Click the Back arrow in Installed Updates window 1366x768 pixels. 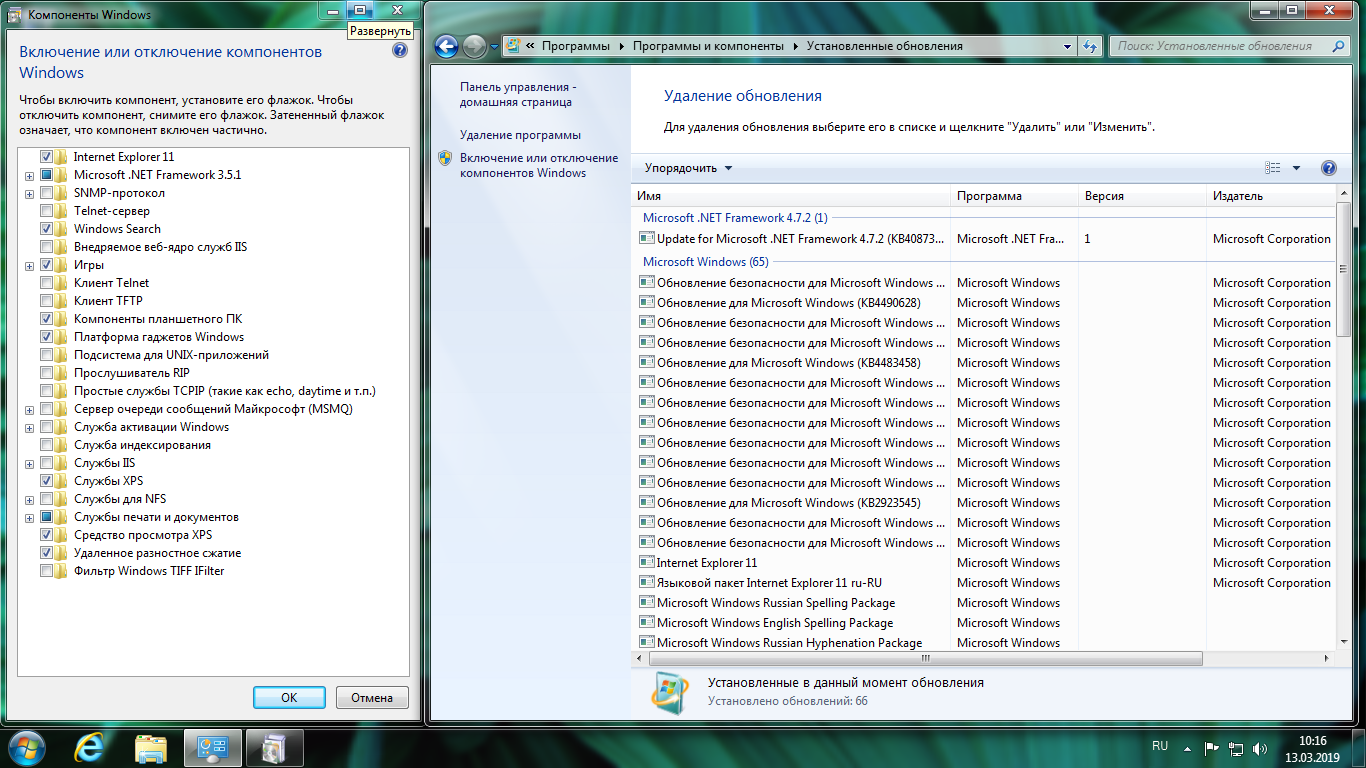click(x=447, y=46)
